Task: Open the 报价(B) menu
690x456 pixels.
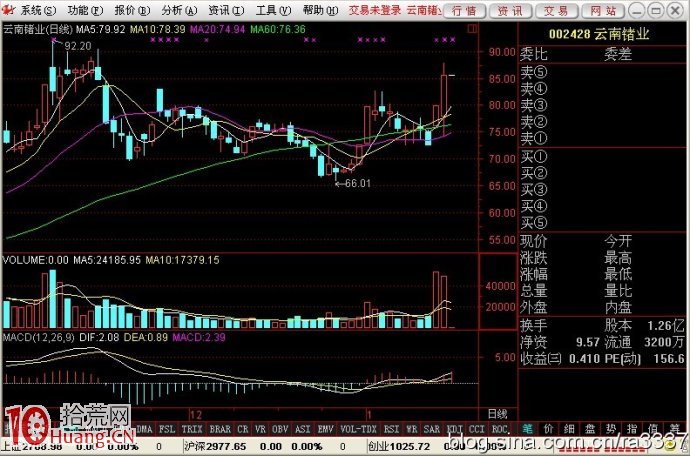Action: 132,10
